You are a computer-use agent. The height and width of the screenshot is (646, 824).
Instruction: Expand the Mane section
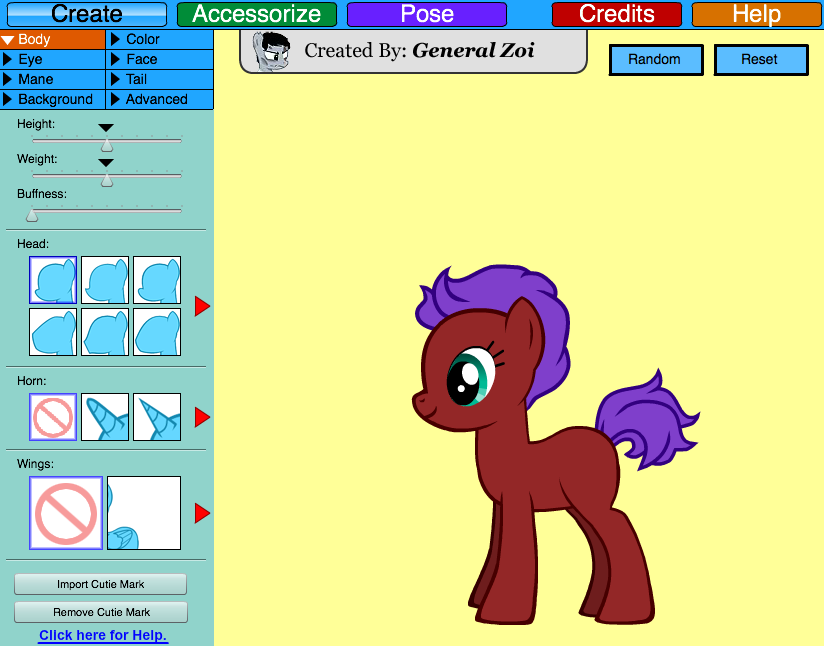tap(53, 79)
